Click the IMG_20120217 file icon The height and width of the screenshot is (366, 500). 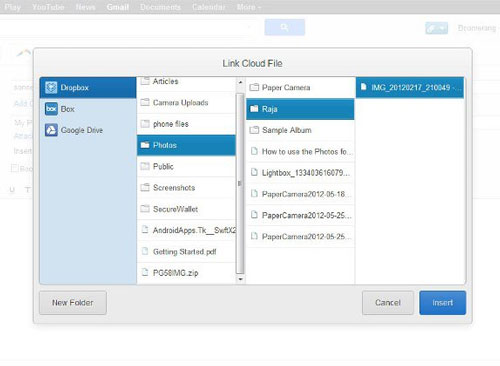(x=364, y=87)
